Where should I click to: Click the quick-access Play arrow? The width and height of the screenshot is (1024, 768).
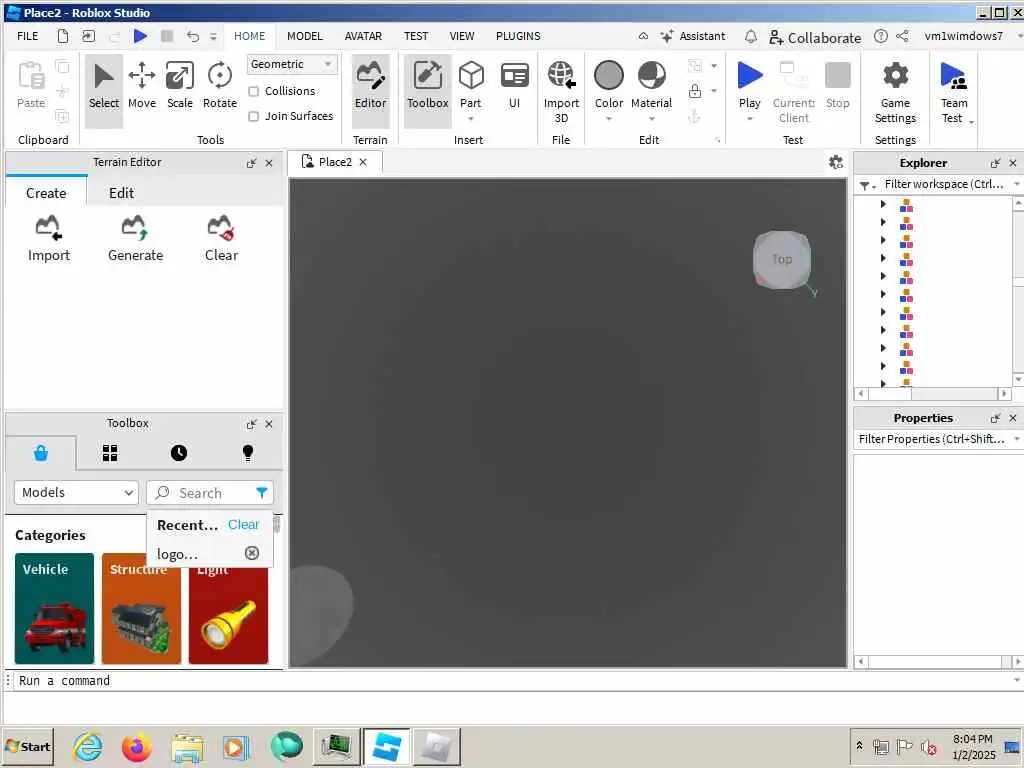pyautogui.click(x=140, y=36)
